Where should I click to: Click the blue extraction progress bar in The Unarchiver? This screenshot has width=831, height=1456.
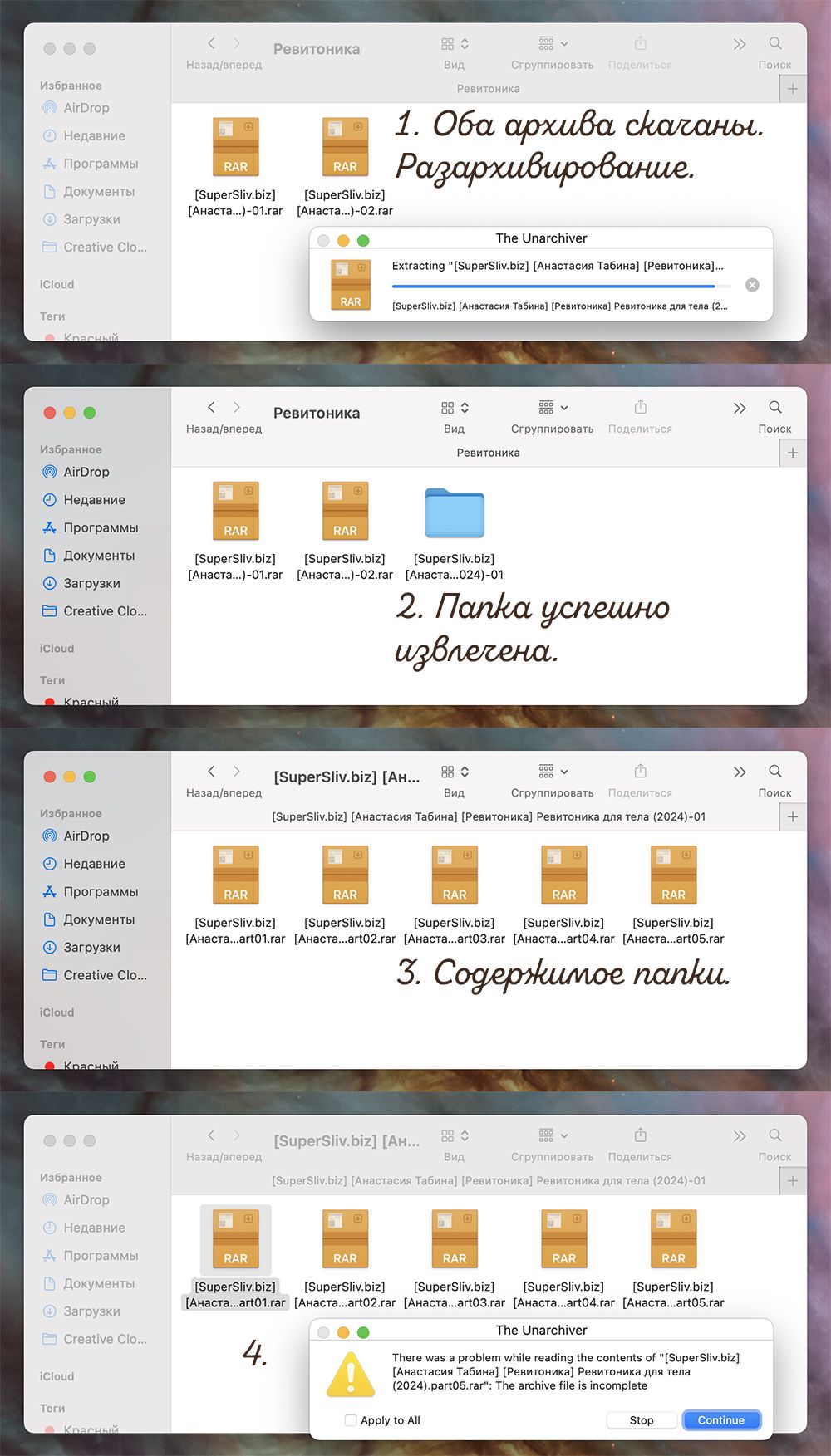553,286
